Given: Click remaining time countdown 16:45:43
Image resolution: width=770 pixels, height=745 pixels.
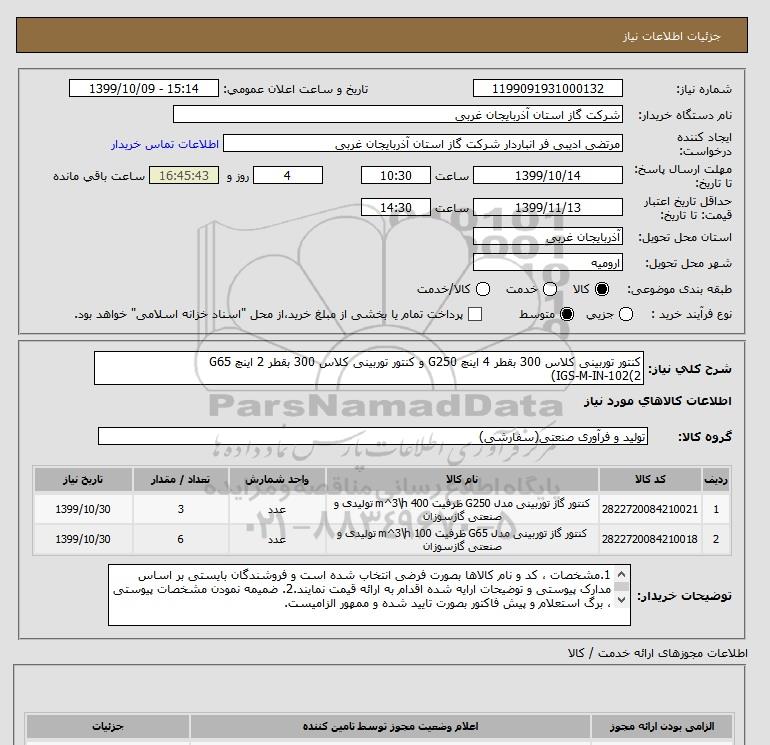Looking at the screenshot, I should point(184,175).
